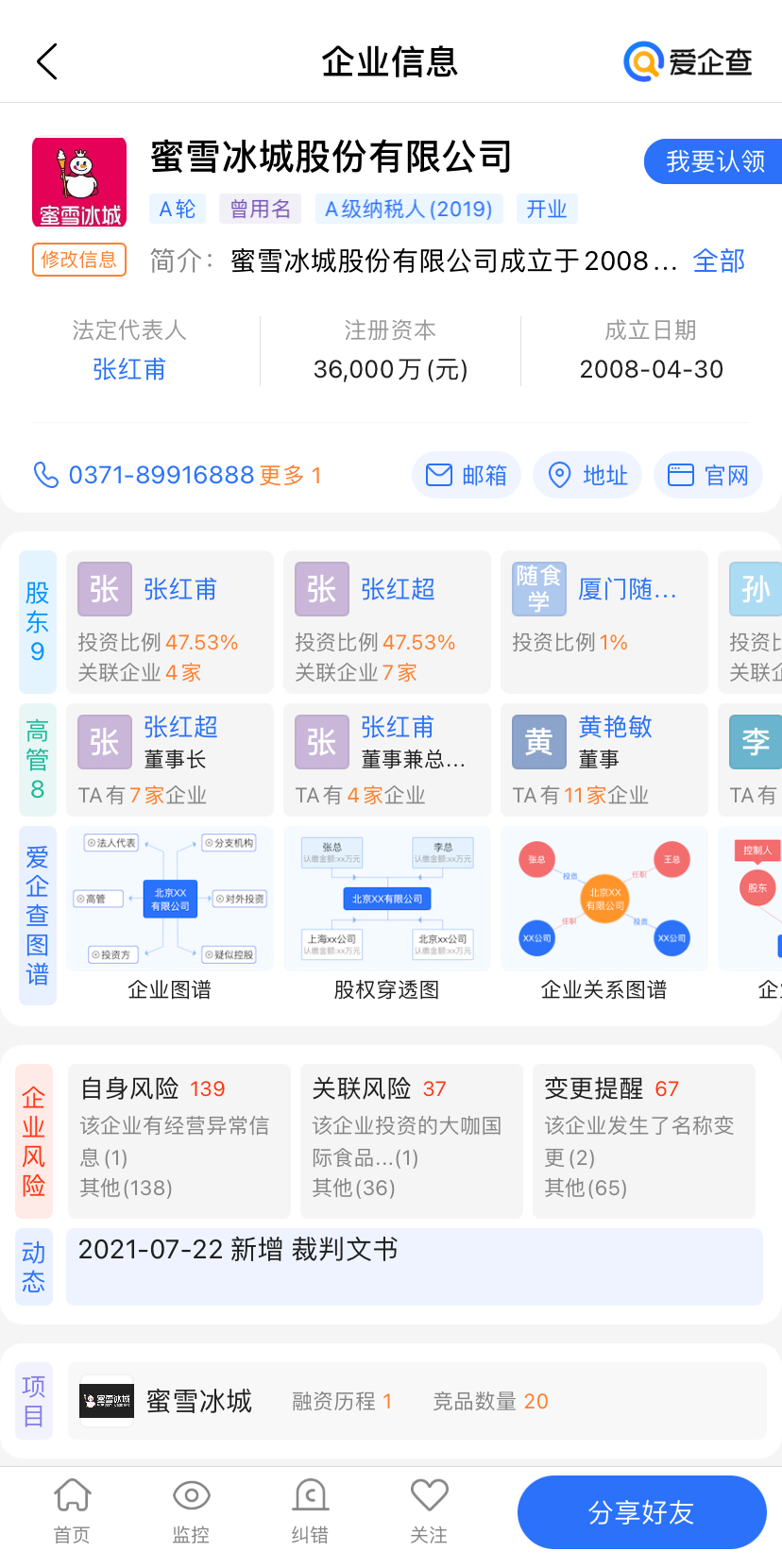Image resolution: width=782 pixels, height=1568 pixels.
Task: Click the 我要认领 claim button
Action: point(714,161)
